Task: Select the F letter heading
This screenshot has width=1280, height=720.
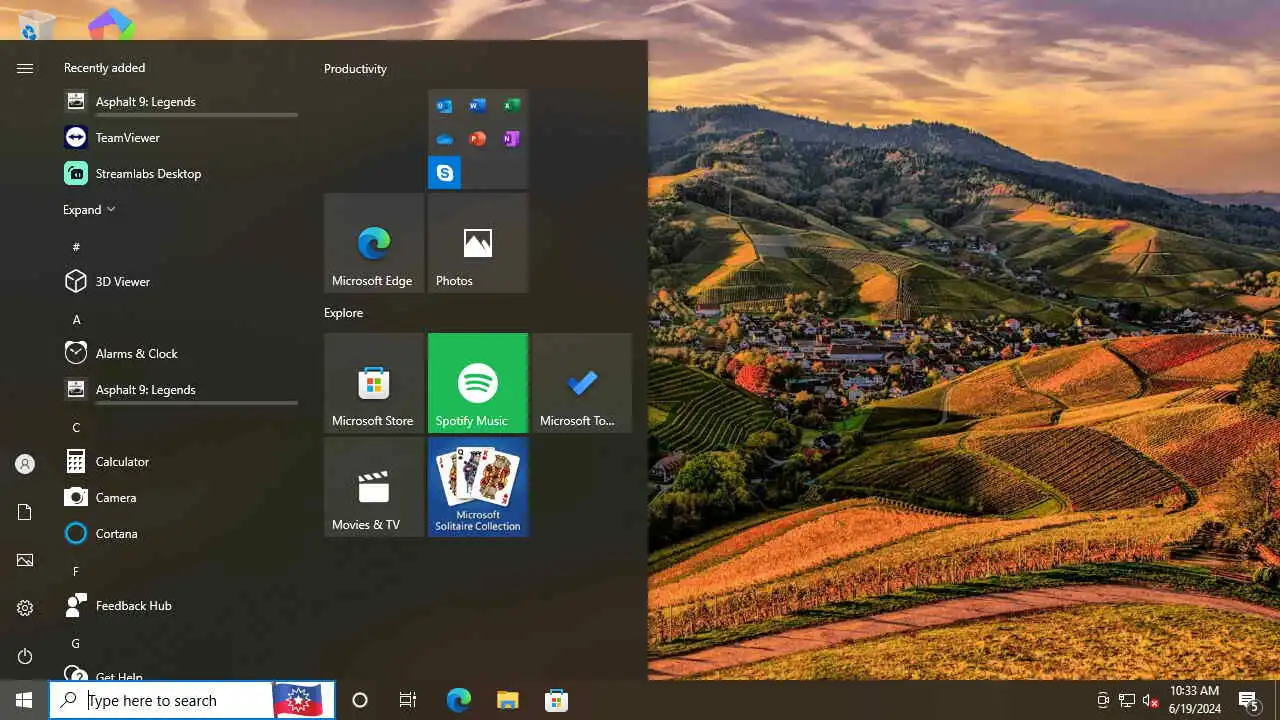Action: (76, 571)
